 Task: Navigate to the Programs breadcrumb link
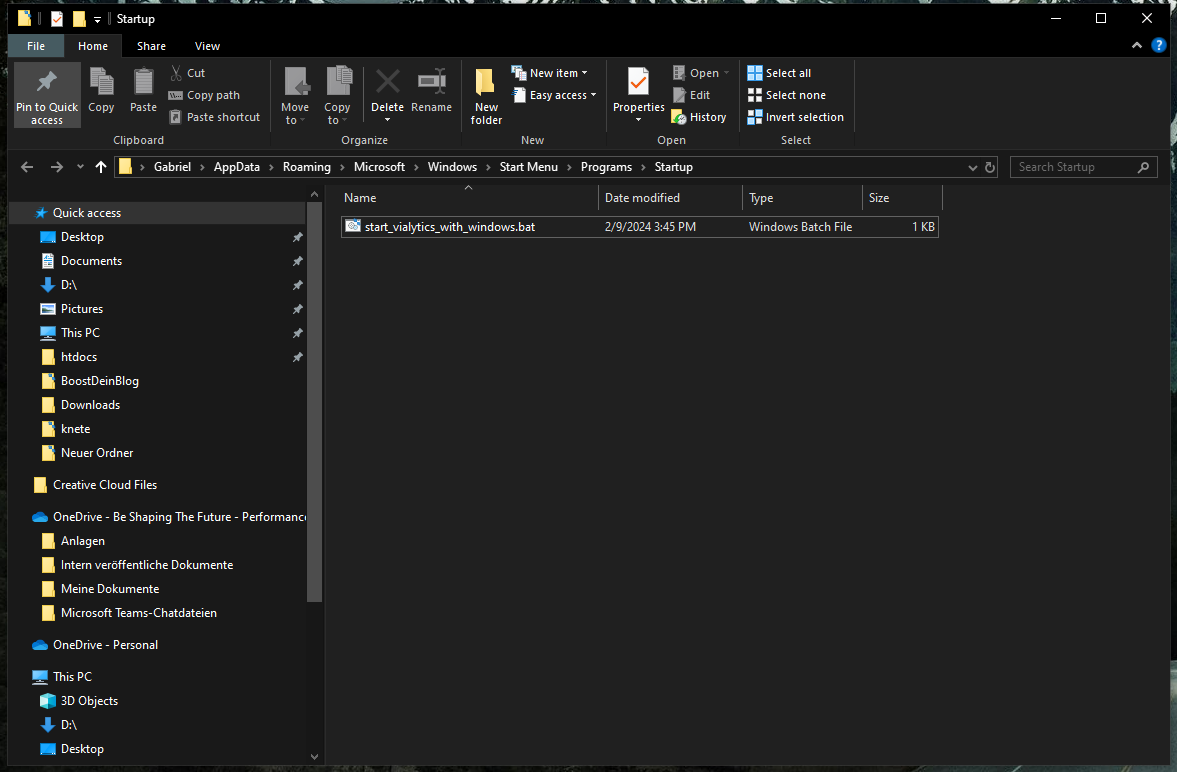point(606,166)
